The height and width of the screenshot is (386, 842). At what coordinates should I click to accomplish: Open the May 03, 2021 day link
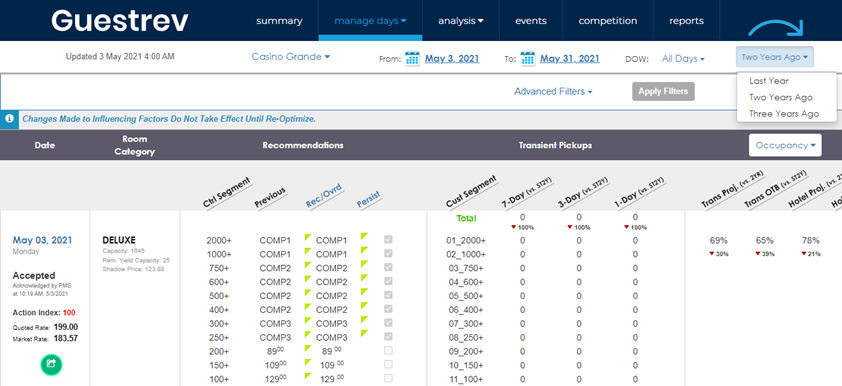coord(42,240)
